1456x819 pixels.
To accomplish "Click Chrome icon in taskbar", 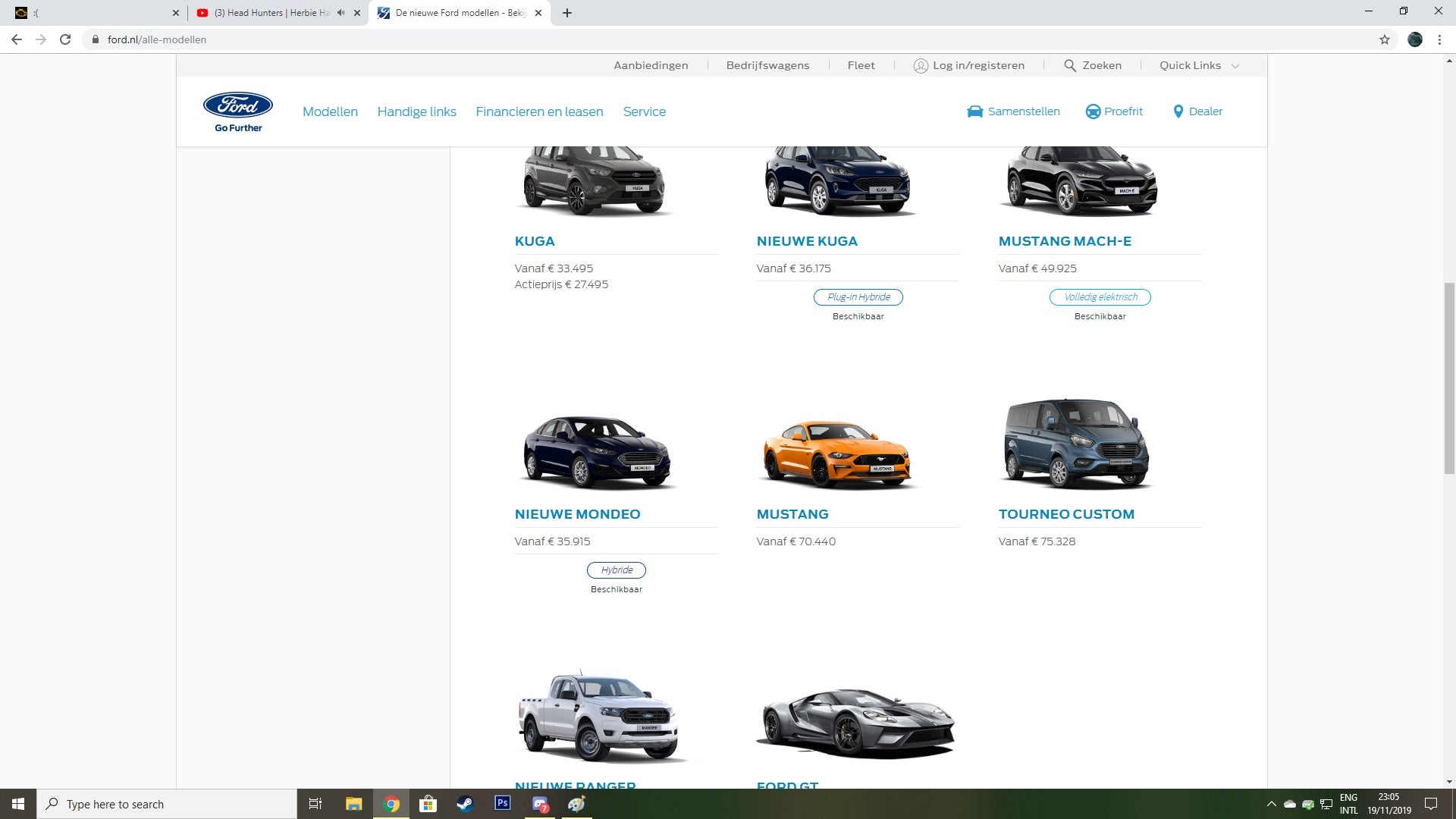I will click(391, 804).
